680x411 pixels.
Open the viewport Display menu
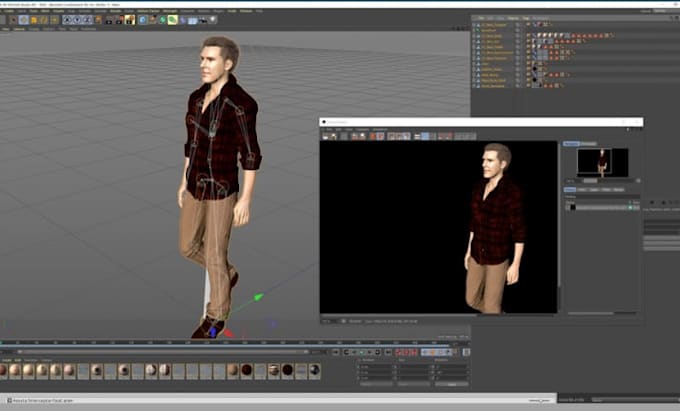coord(34,29)
